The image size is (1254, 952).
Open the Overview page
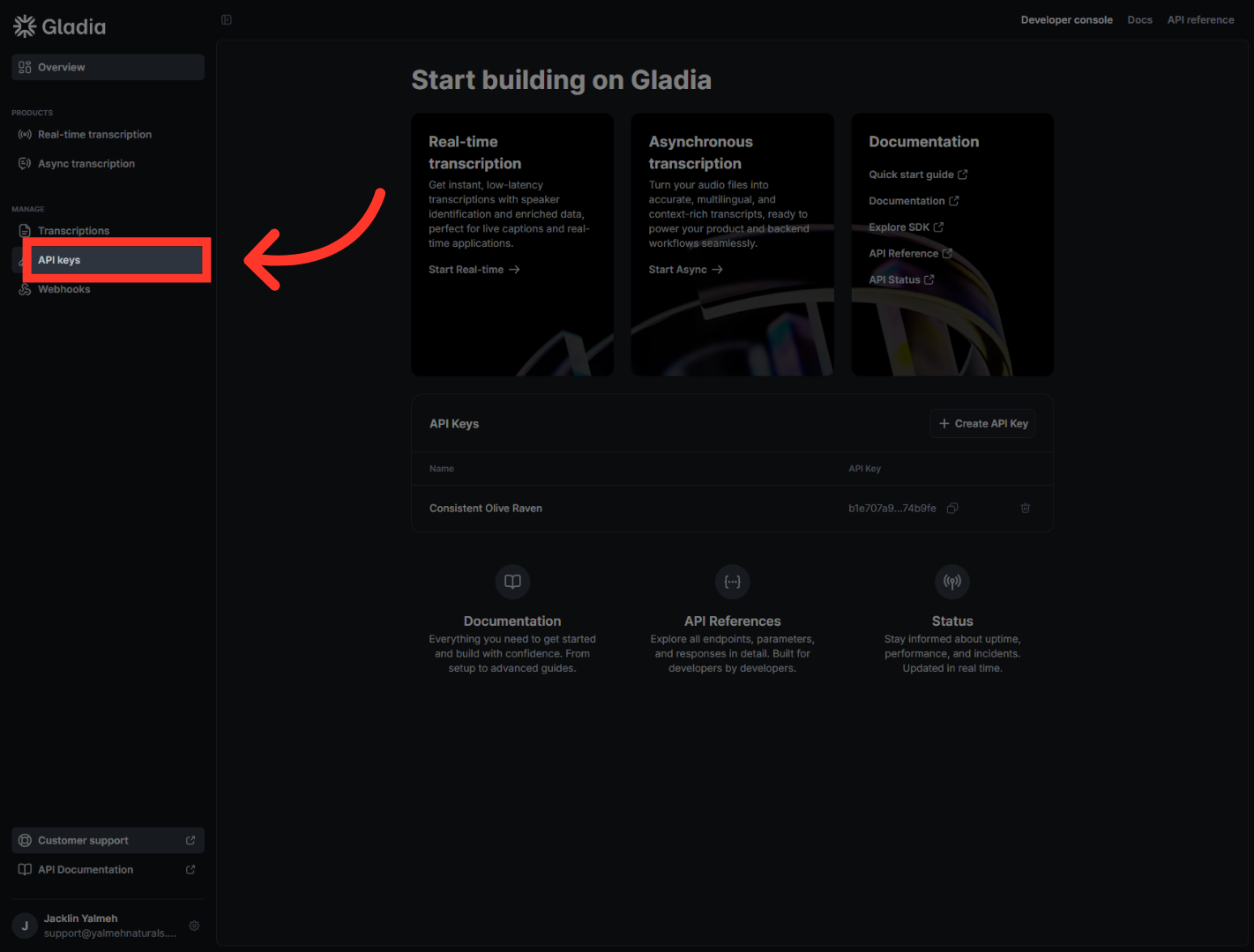(x=108, y=67)
